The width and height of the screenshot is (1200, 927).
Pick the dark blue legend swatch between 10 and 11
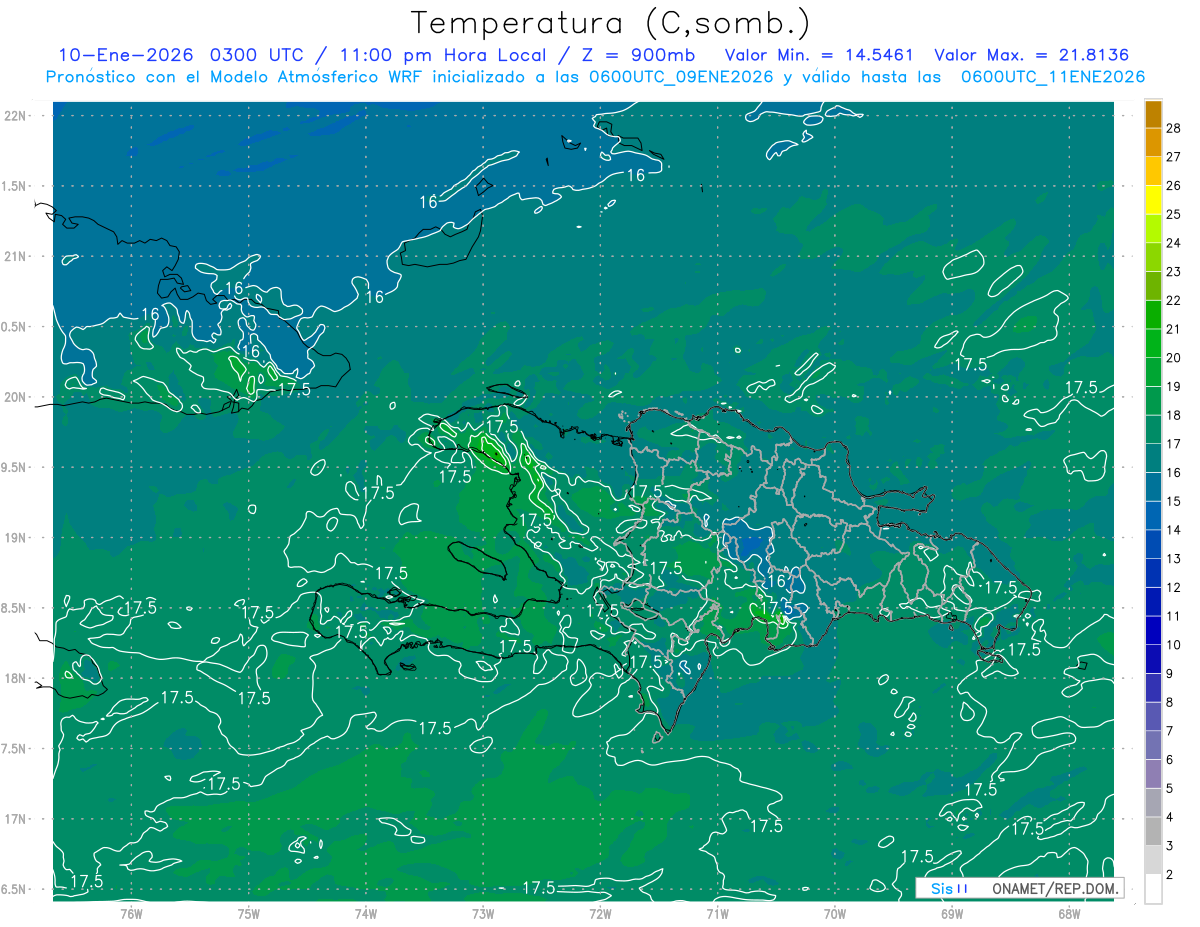(x=1153, y=631)
